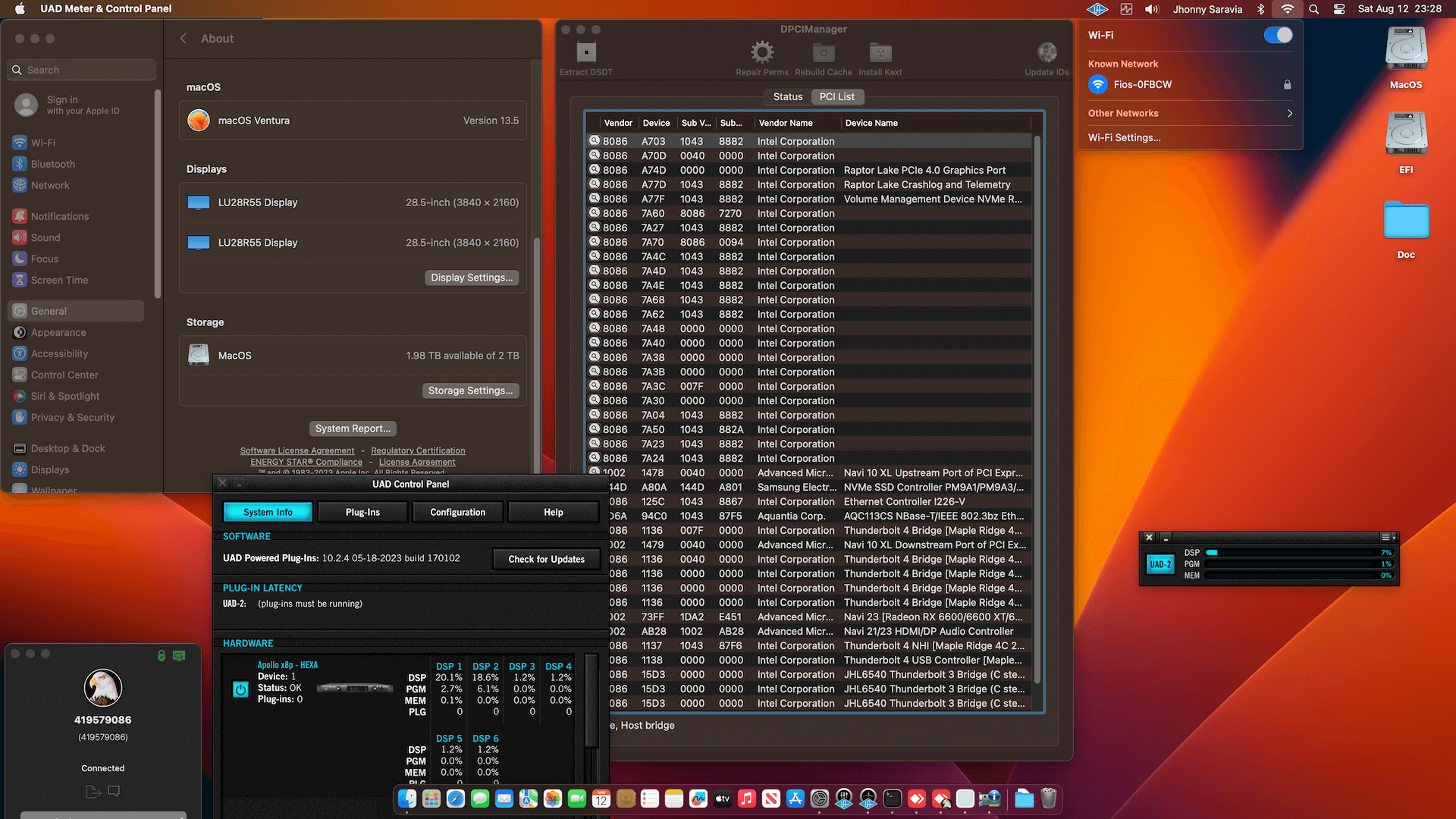Click file transfer icon under Connected
Screen dimensions: 1456x819
tap(93, 791)
